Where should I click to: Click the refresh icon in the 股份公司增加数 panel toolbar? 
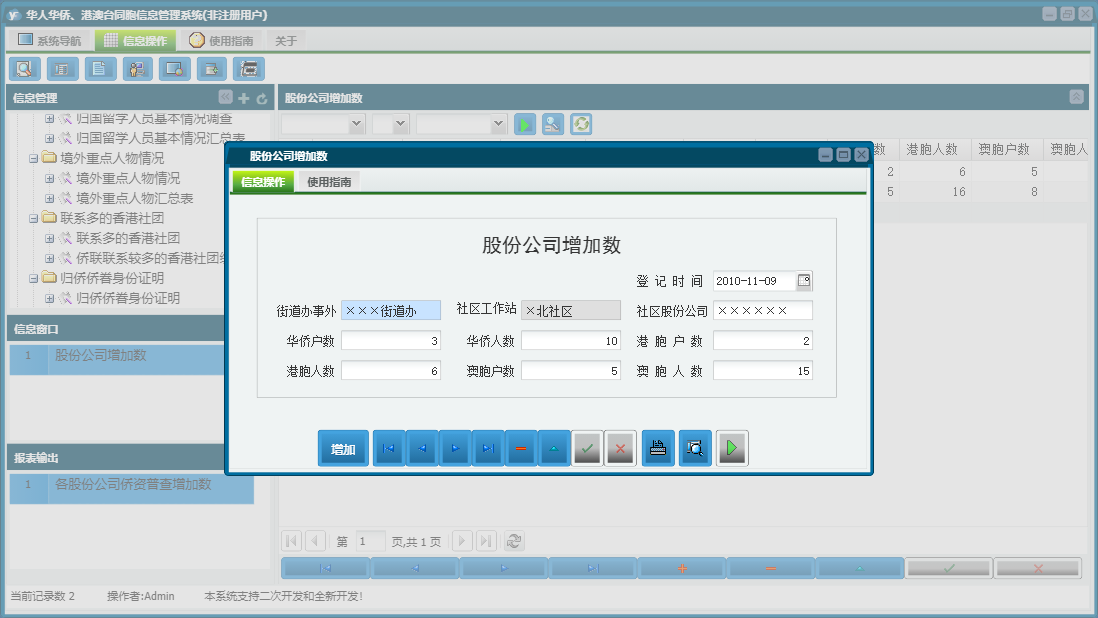click(x=583, y=124)
